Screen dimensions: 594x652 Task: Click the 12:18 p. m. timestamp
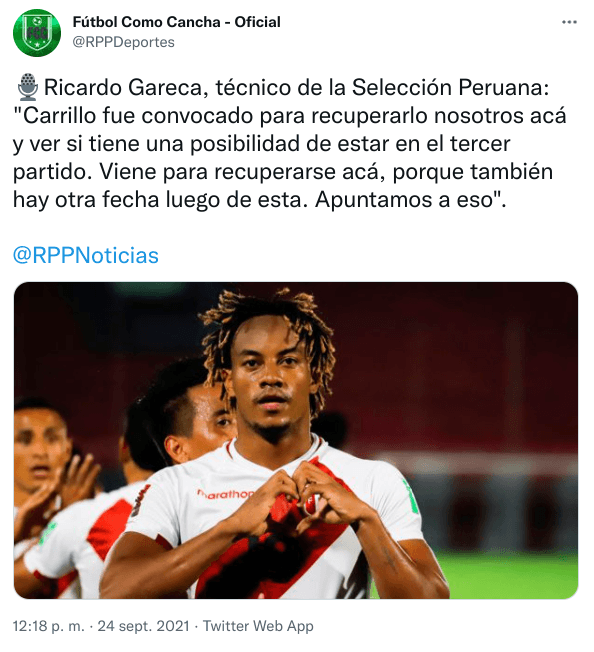click(49, 626)
